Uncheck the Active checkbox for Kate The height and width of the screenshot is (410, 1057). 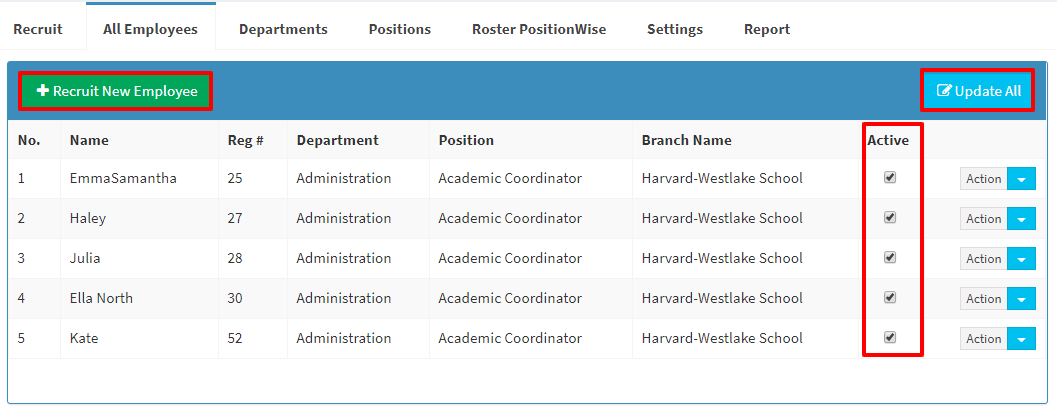point(890,337)
